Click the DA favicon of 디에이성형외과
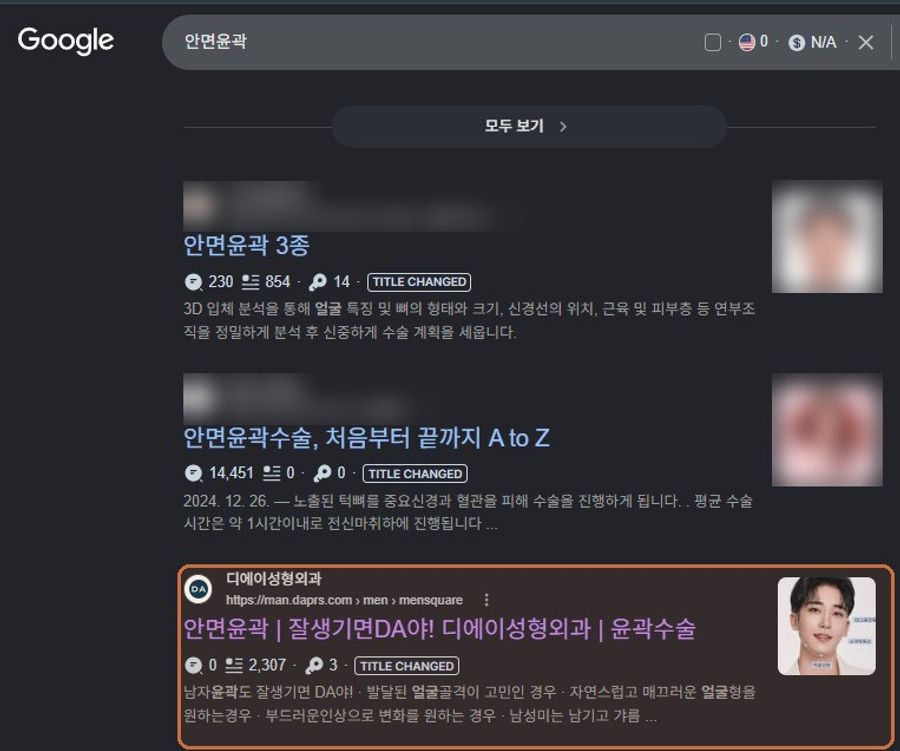Viewport: 900px width, 751px height. coord(198,589)
